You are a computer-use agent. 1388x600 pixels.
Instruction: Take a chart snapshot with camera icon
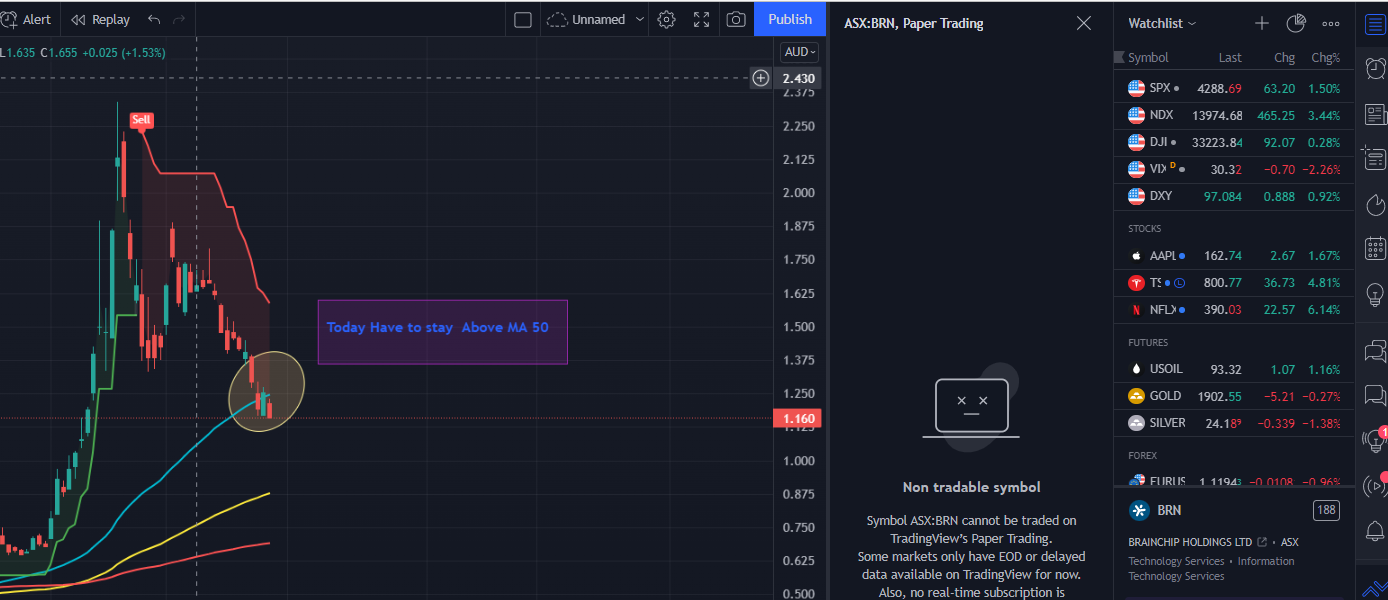[x=735, y=19]
